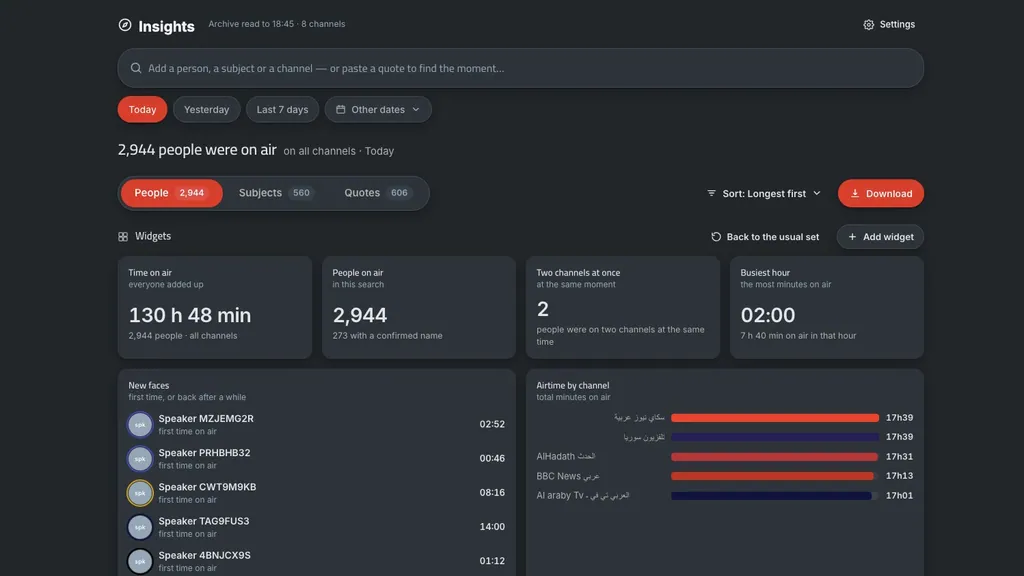Click the New faces widget title

click(x=148, y=385)
